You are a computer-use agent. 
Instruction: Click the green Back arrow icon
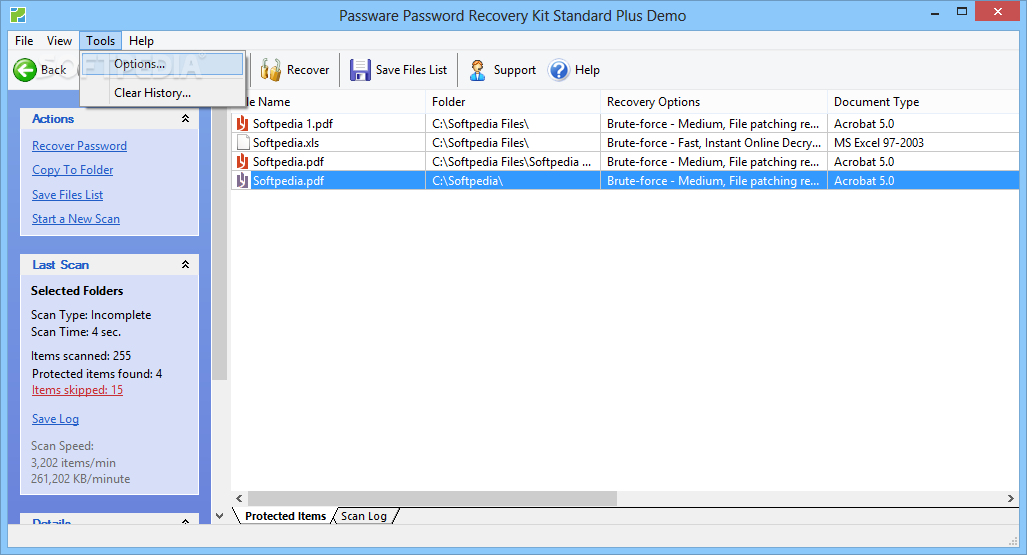pyautogui.click(x=25, y=69)
